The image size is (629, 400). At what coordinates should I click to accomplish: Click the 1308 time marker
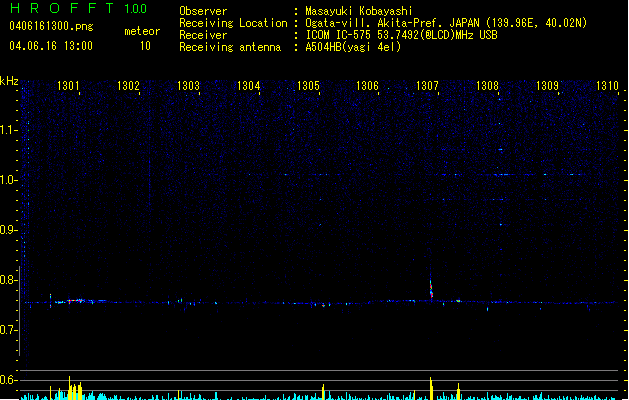487,86
